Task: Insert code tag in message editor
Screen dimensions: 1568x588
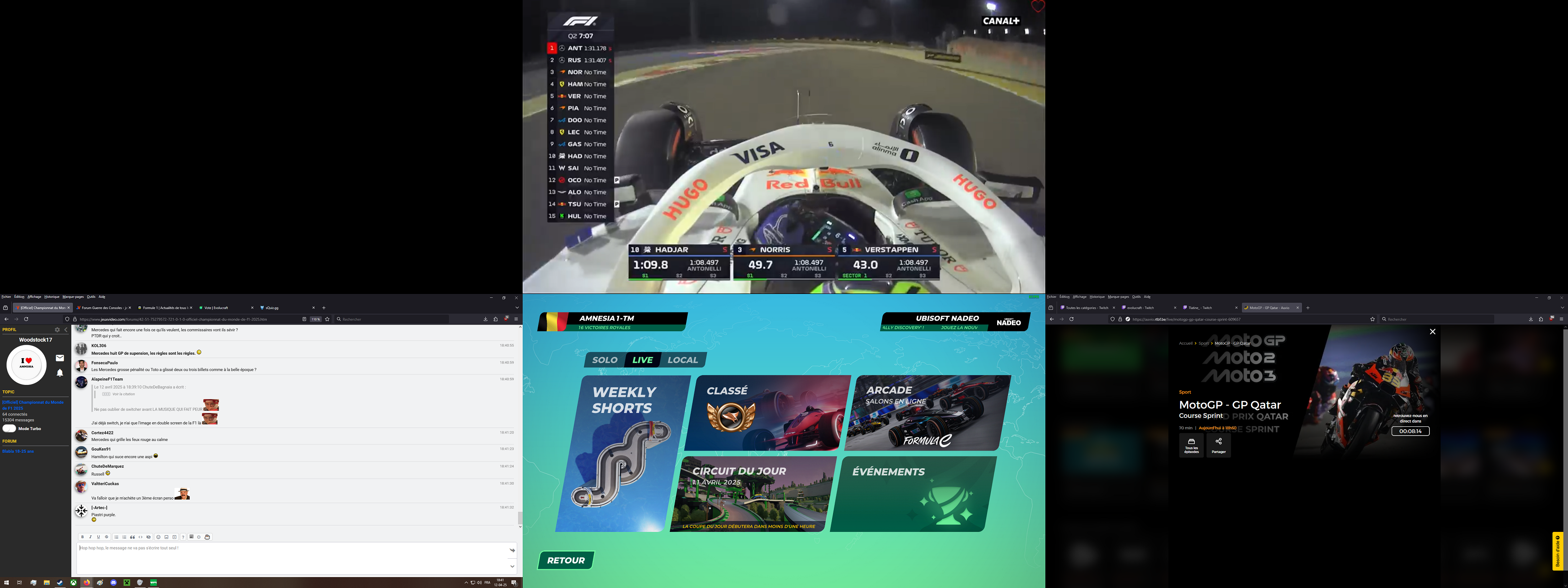Action: pos(141,537)
